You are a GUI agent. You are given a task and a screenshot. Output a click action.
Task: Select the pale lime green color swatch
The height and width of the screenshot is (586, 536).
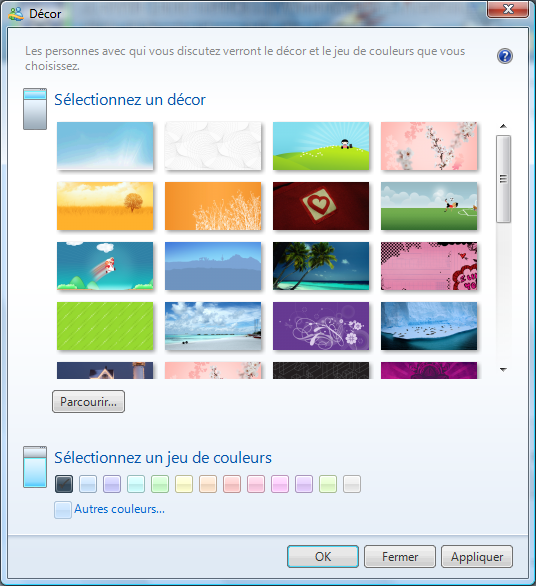[x=328, y=484]
